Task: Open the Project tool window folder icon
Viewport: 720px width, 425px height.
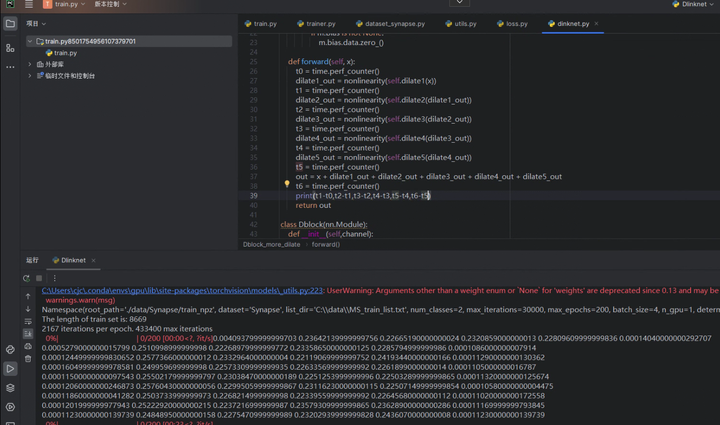Action: 10,23
